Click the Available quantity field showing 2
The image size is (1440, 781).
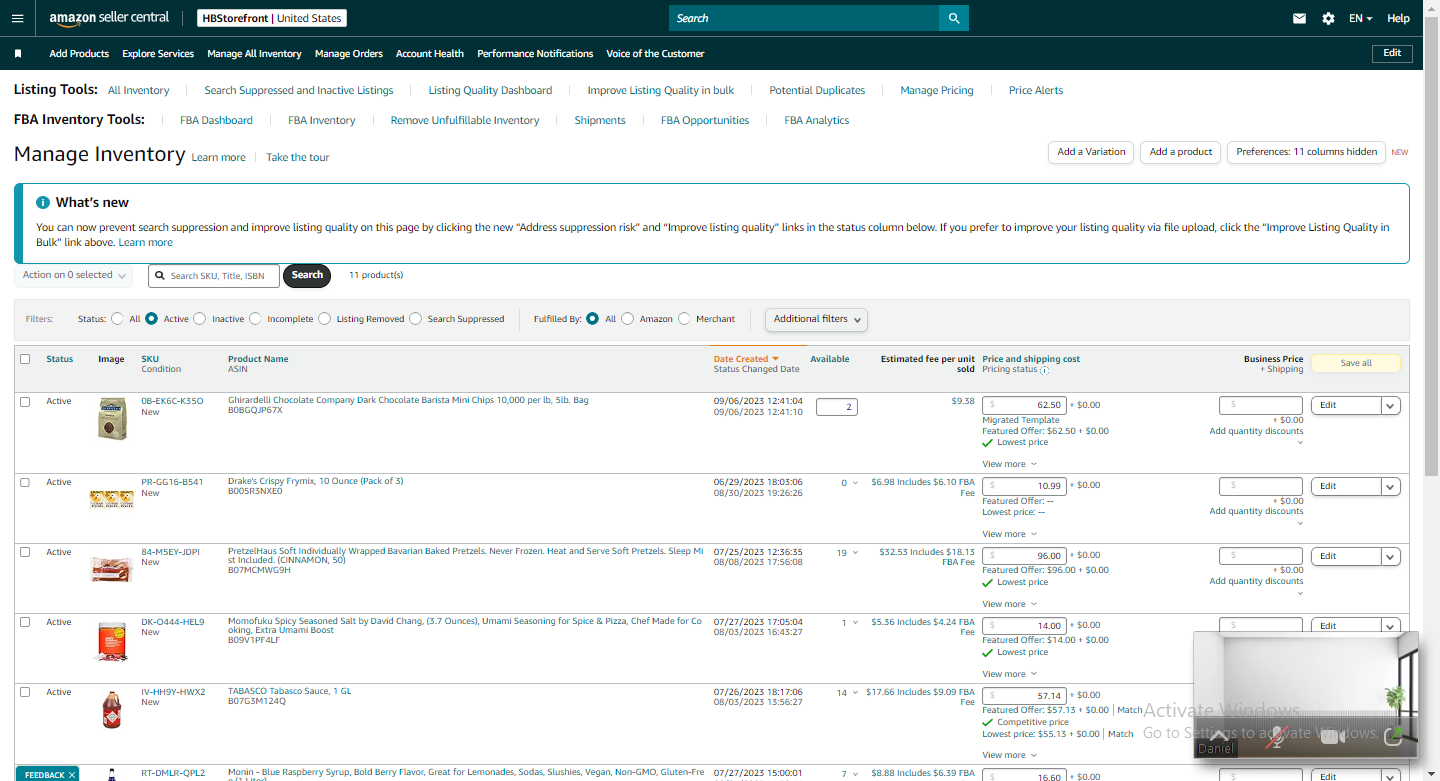[837, 407]
